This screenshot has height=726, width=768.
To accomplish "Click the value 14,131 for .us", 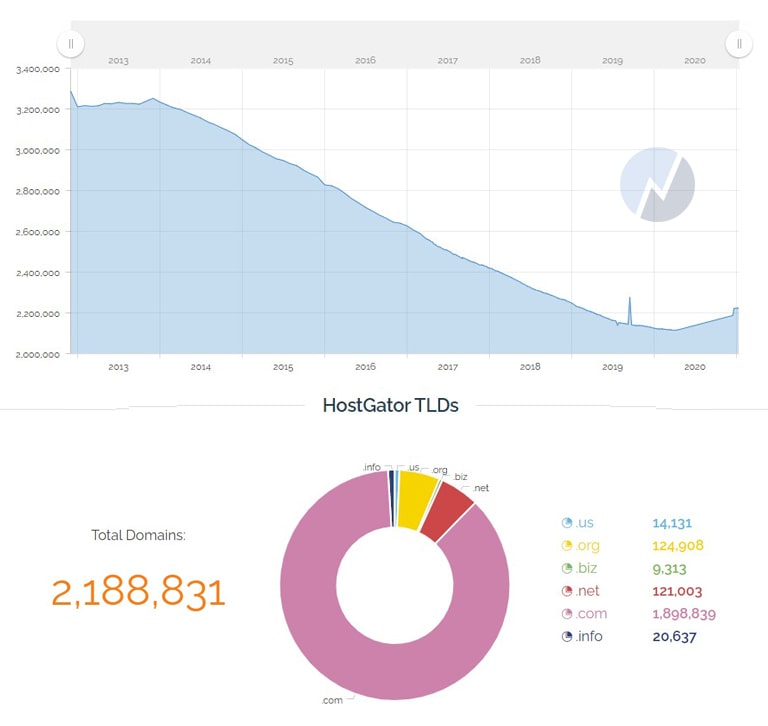I will point(672,523).
